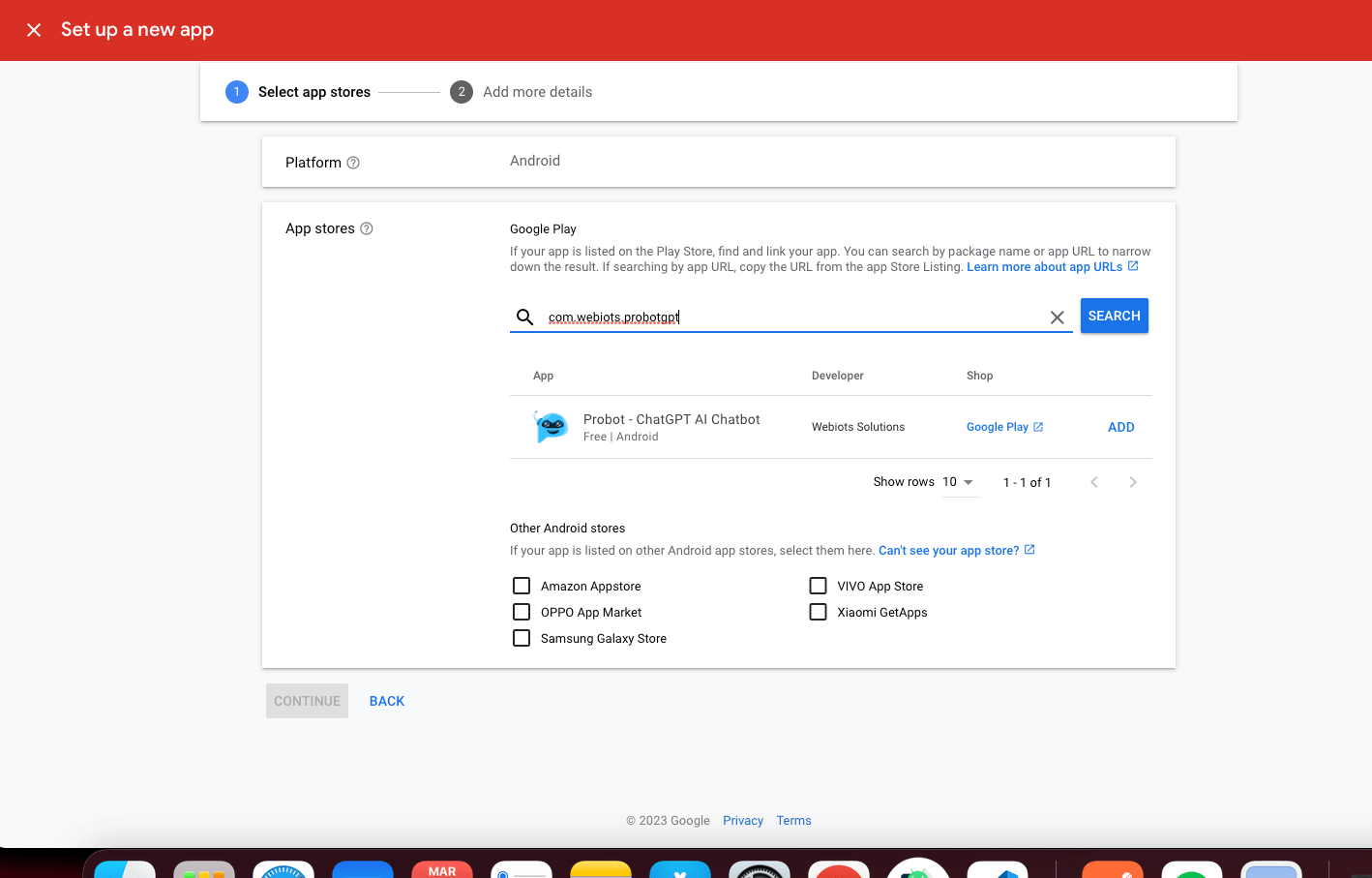
Task: Add the Probot - ChatGPT AI Chatbot app
Action: click(1120, 427)
